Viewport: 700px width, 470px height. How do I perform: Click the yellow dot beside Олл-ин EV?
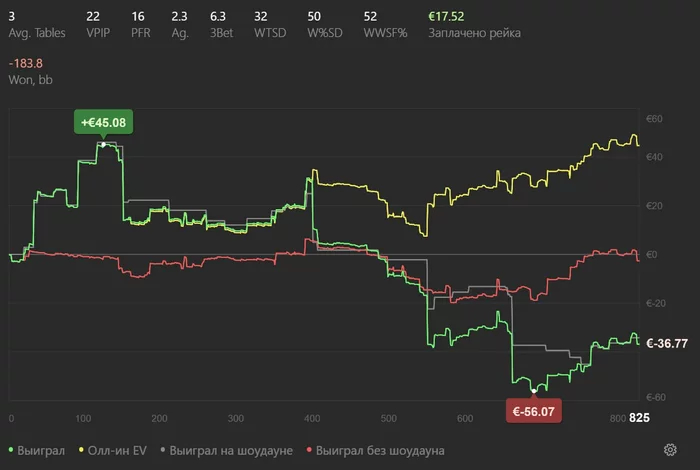pos(78,451)
